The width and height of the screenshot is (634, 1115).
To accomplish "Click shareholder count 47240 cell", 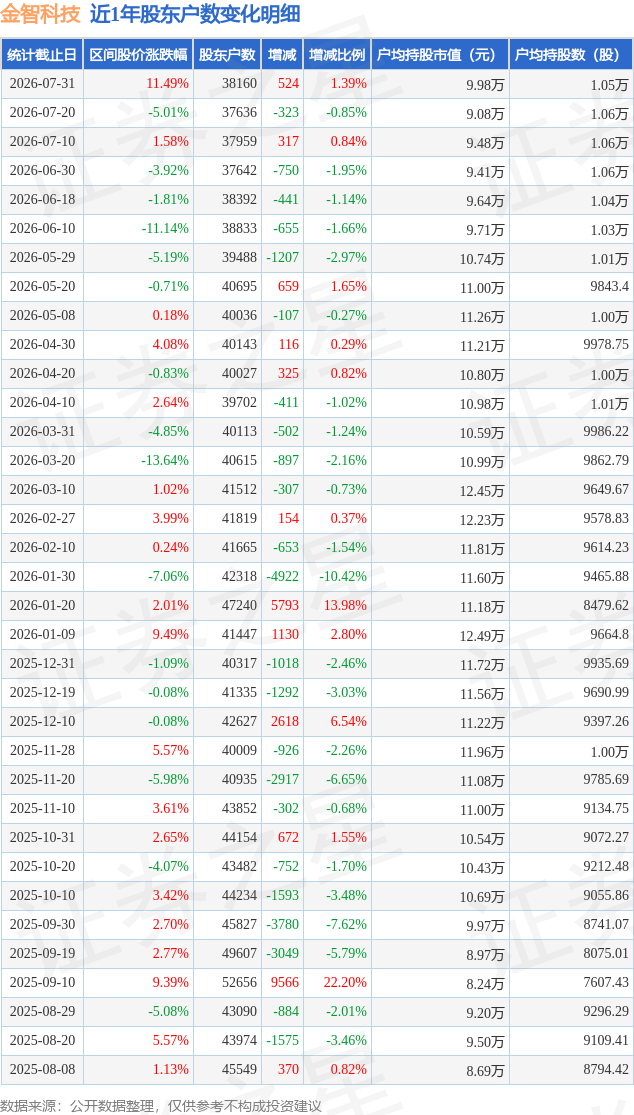I will [x=238, y=605].
